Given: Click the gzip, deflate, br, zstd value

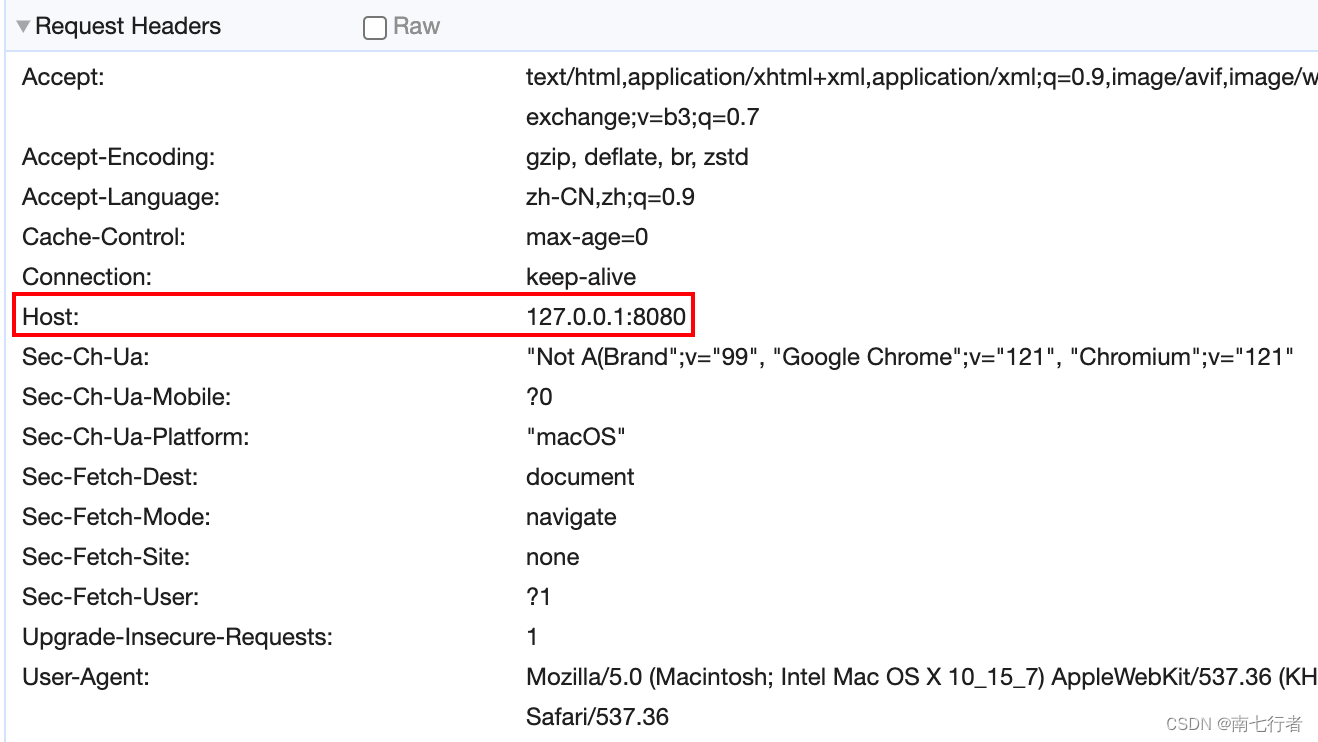Looking at the screenshot, I should point(637,157).
